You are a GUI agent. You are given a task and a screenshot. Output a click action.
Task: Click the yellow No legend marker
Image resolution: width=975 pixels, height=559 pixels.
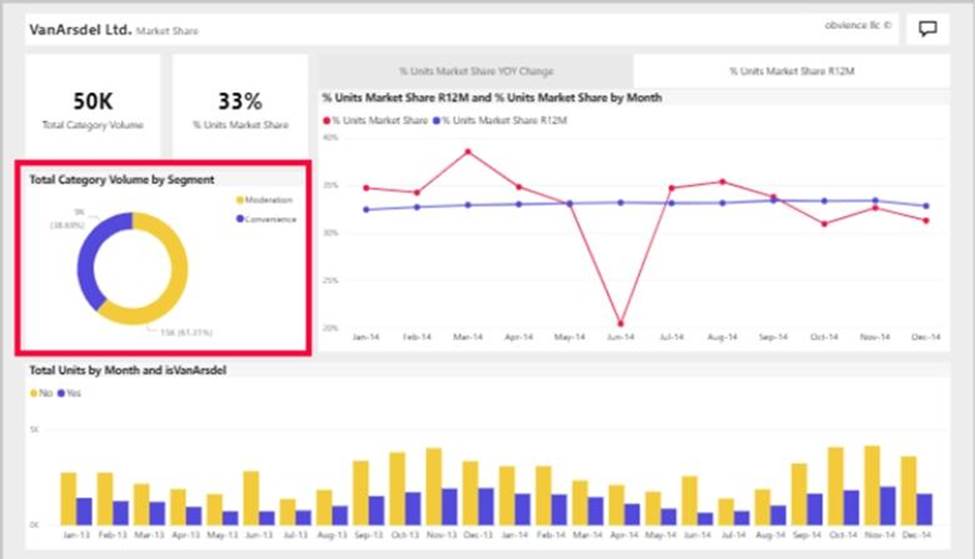[x=34, y=393]
